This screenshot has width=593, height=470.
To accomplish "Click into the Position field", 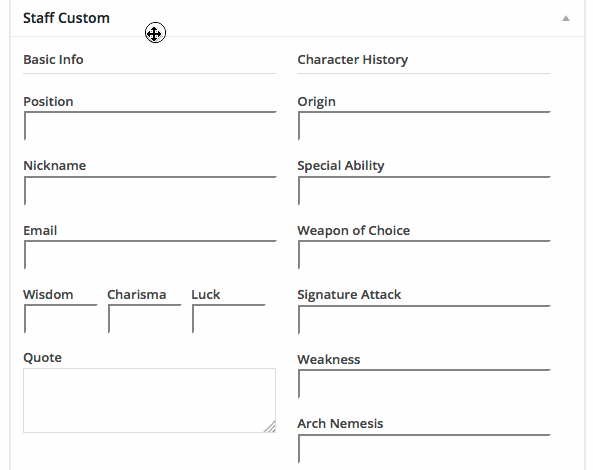I will click(150, 126).
